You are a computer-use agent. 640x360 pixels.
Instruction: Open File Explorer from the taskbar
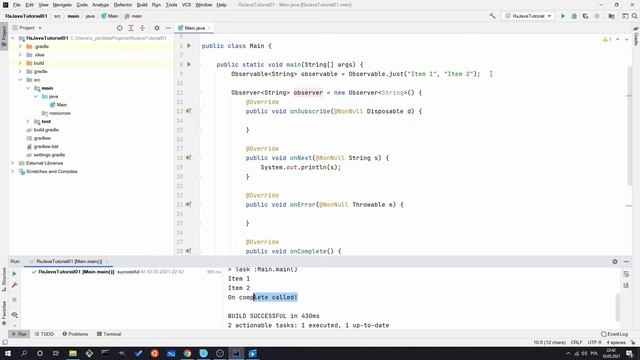[73, 353]
